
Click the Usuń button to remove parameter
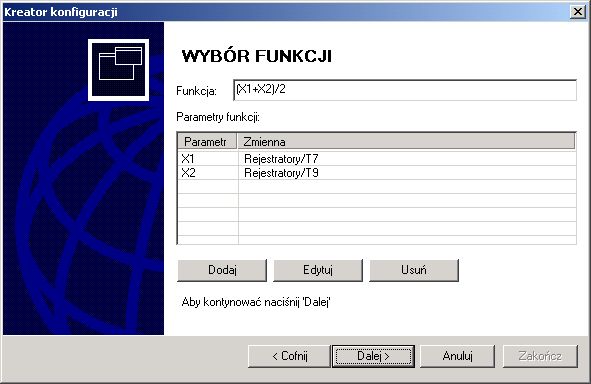(x=414, y=270)
